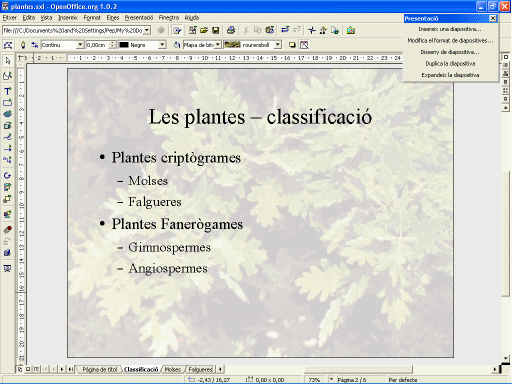Click 'Insereix una diapositiva...' in Presentació panel

pyautogui.click(x=450, y=29)
